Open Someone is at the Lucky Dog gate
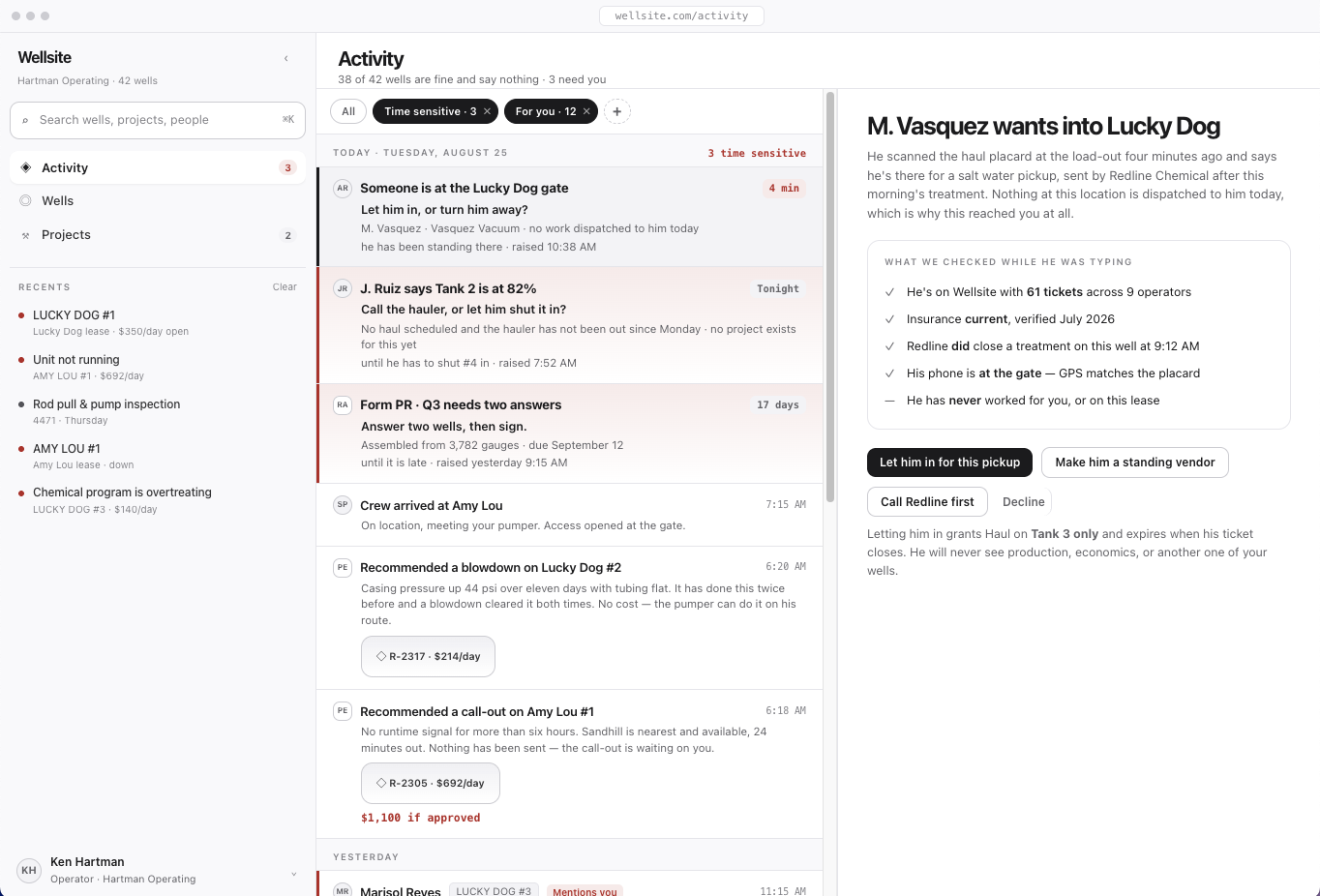 click(570, 217)
